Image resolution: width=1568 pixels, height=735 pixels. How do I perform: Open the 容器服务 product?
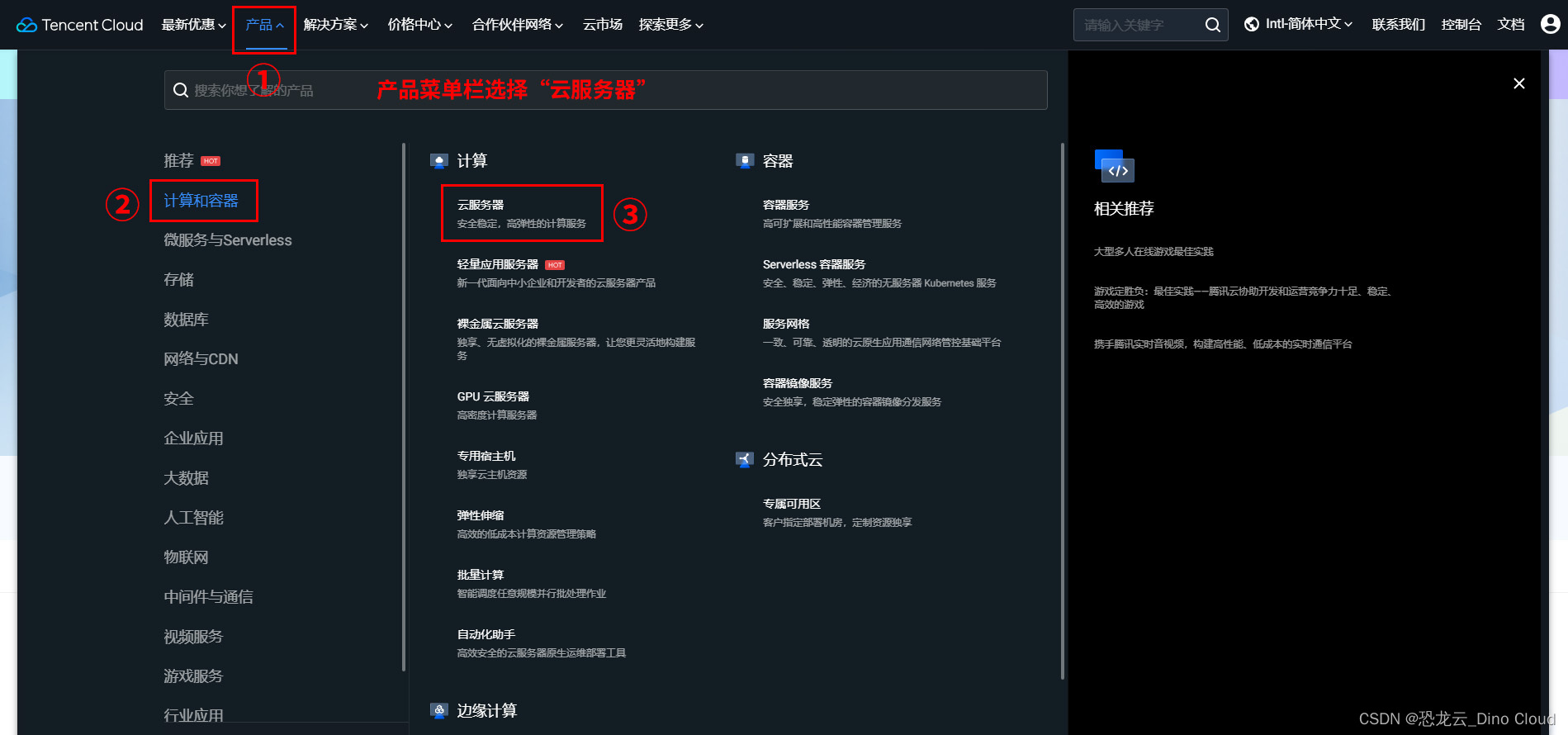[786, 205]
